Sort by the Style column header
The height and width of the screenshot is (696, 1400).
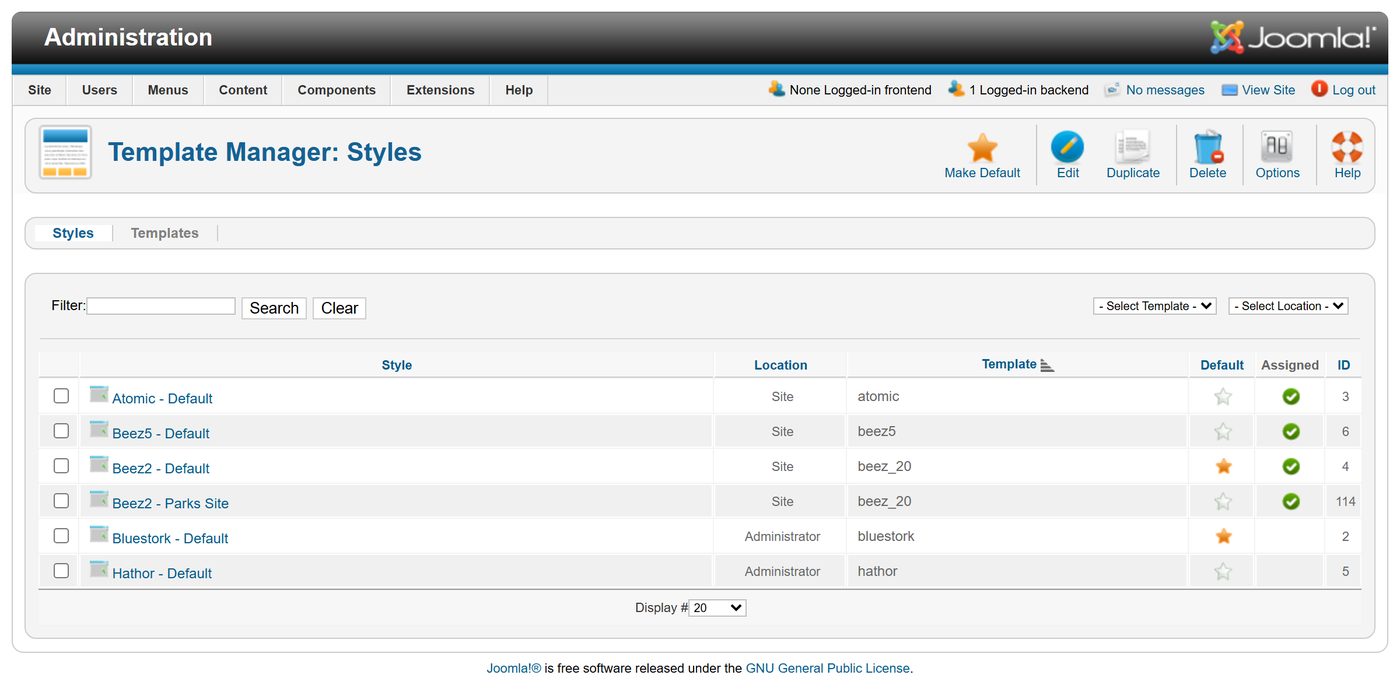pyautogui.click(x=397, y=365)
